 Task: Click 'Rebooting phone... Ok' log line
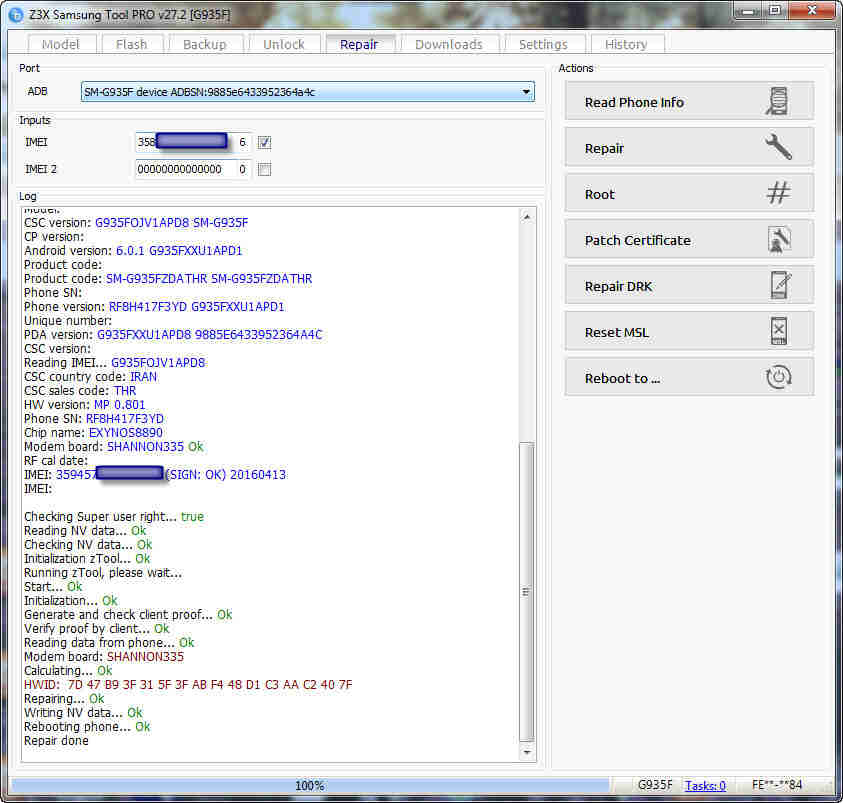(x=87, y=727)
